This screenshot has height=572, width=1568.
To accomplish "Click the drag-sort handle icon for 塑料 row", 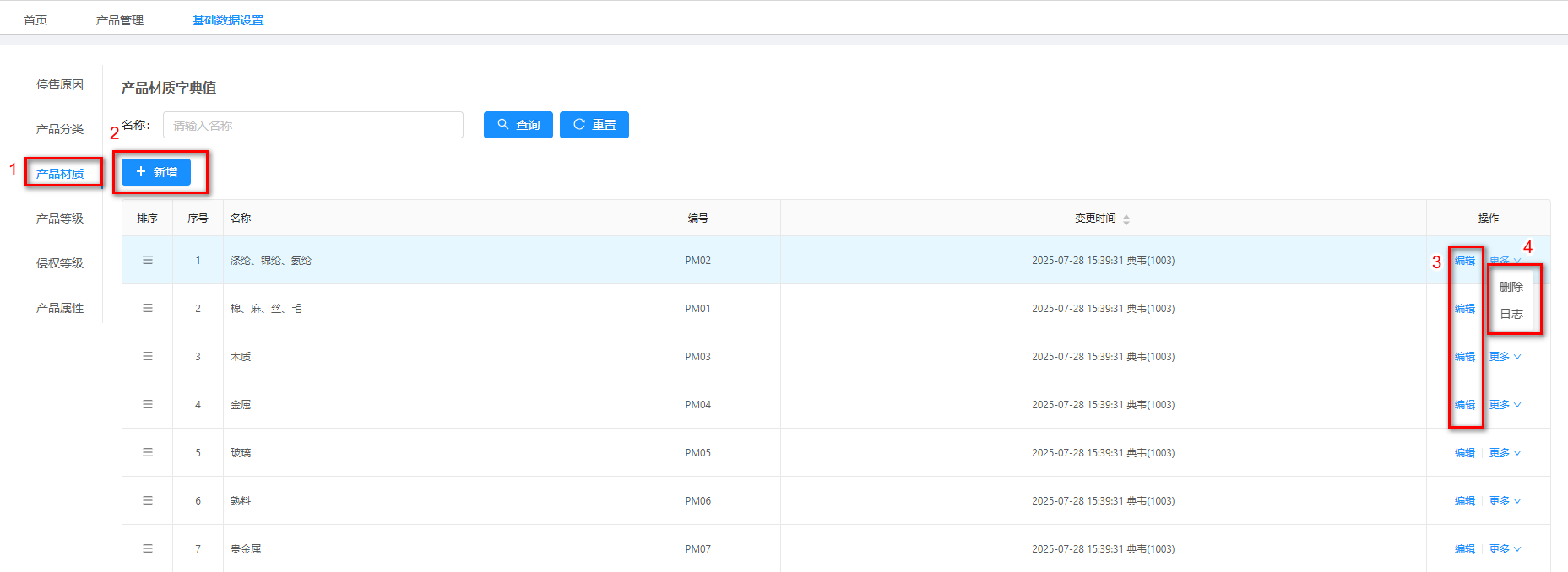I will click(x=148, y=500).
